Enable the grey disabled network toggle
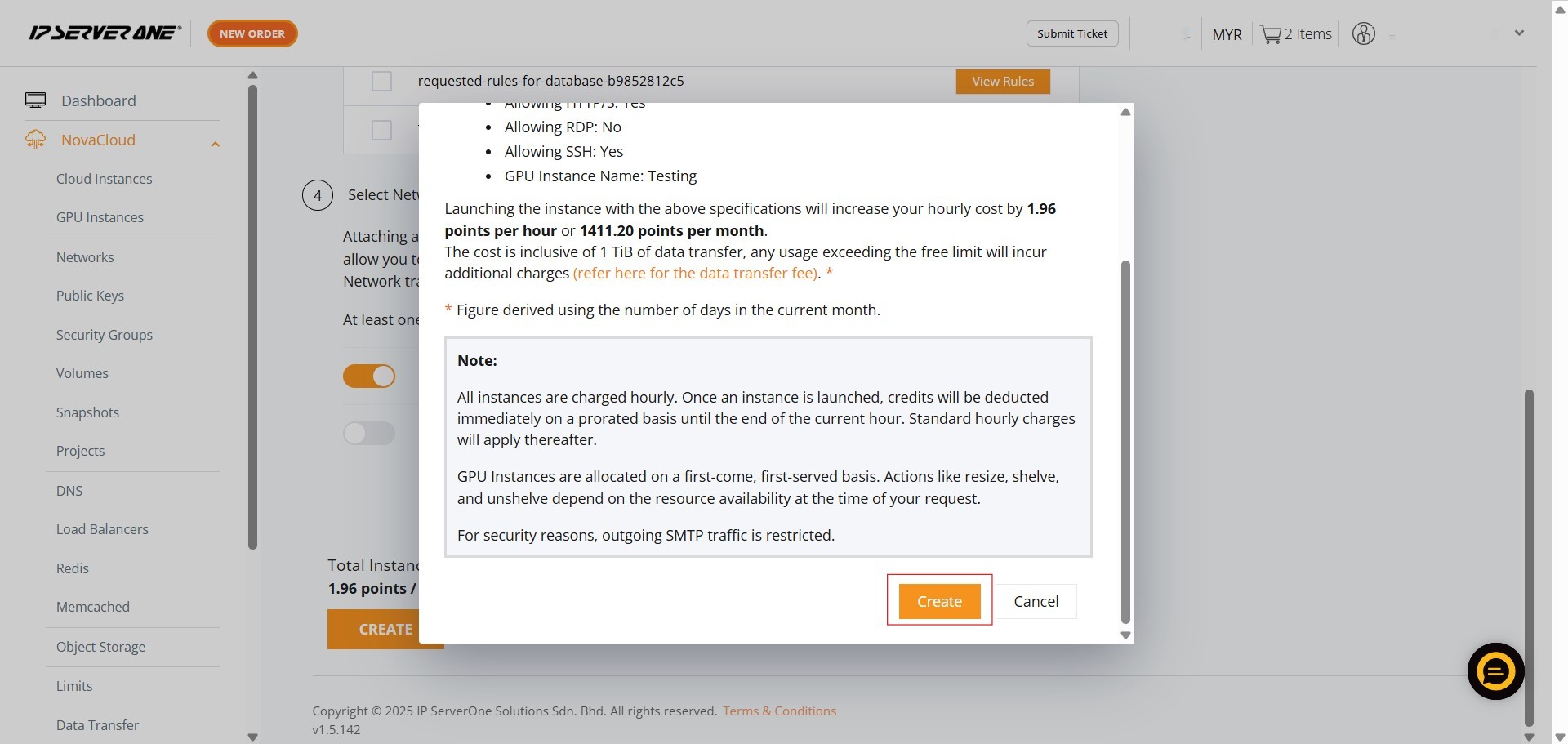The image size is (1568, 744). [369, 433]
